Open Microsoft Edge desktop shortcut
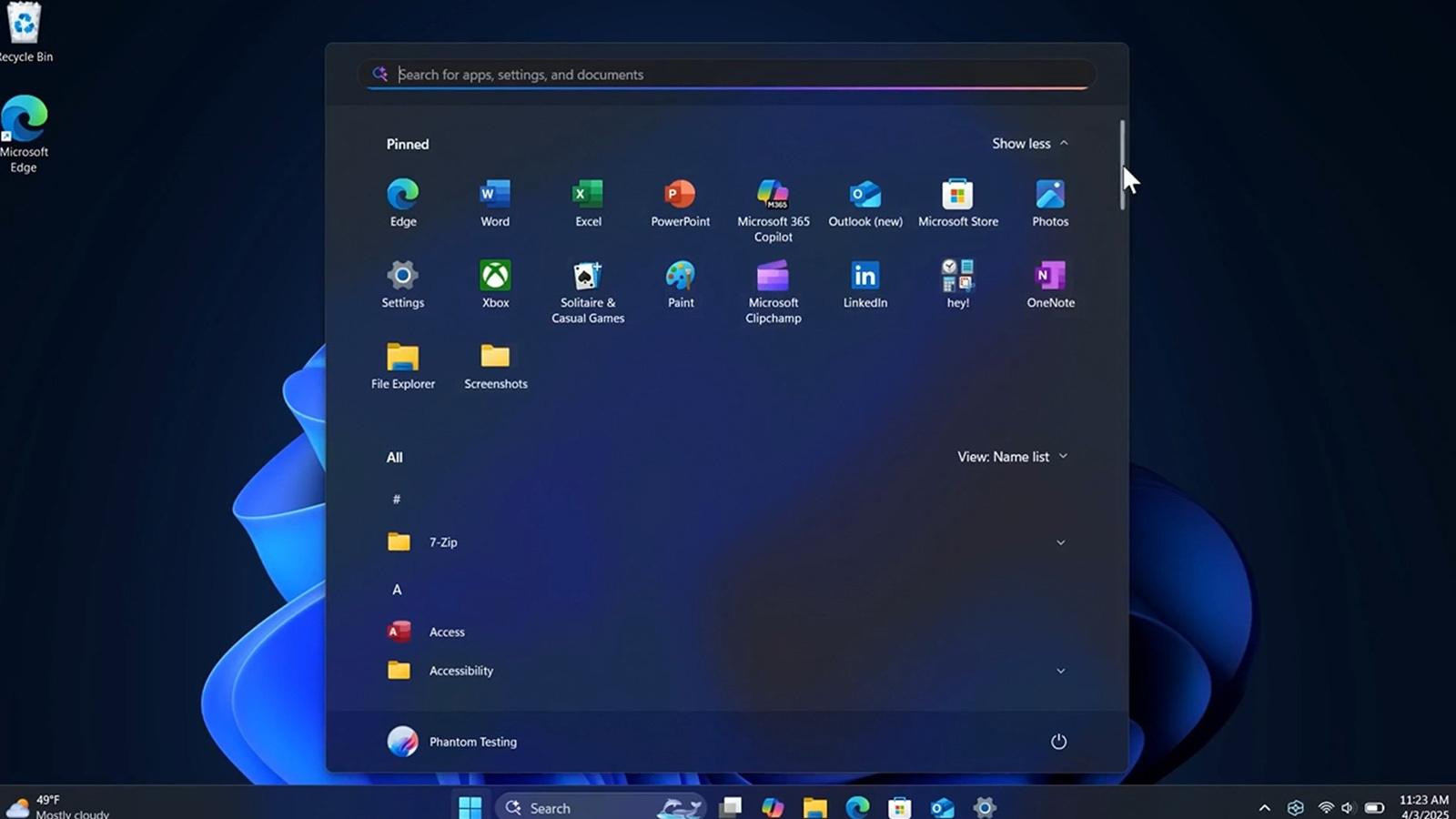This screenshot has height=819, width=1456. [25, 134]
